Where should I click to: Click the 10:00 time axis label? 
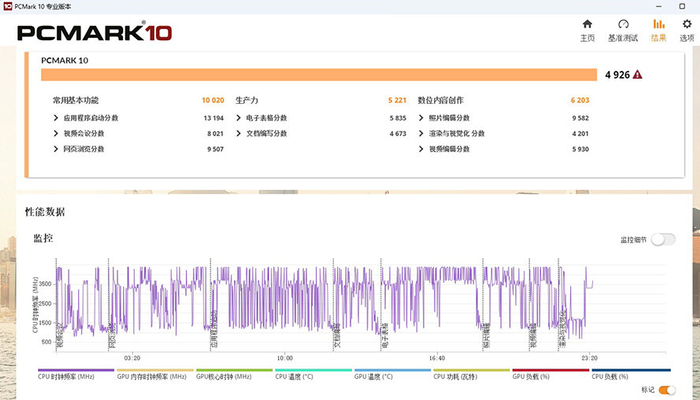point(285,358)
